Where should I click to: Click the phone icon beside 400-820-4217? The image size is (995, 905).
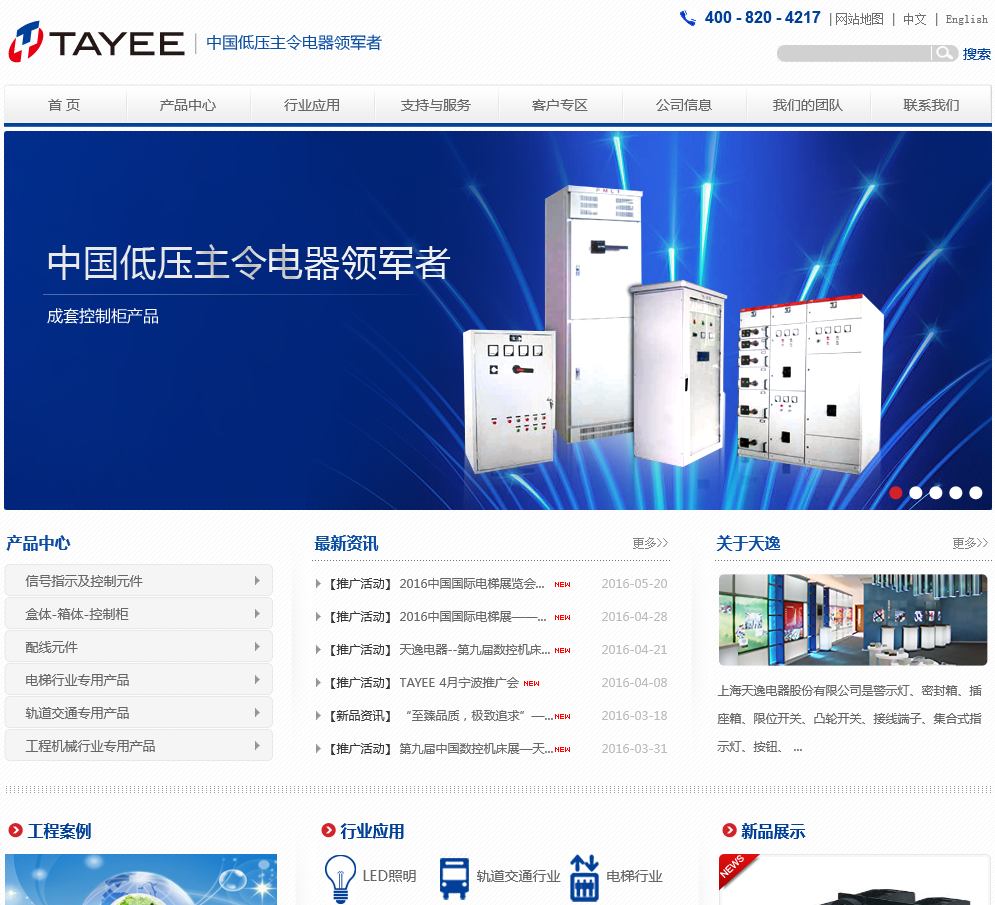[x=687, y=18]
